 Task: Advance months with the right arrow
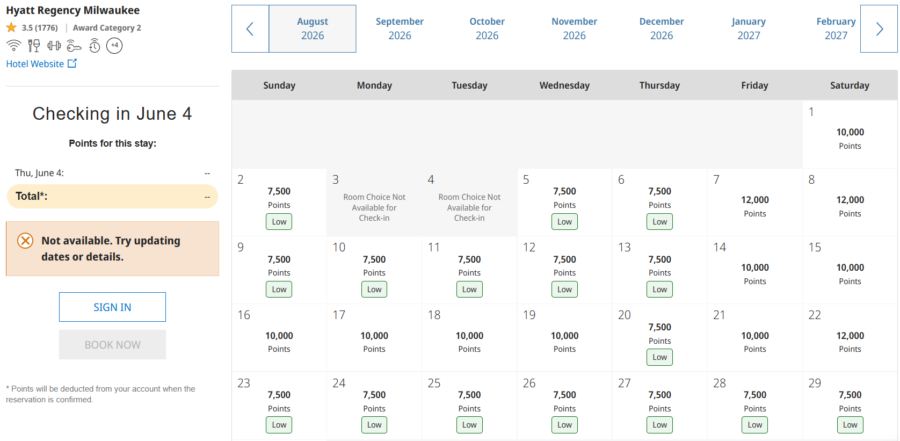[x=879, y=29]
